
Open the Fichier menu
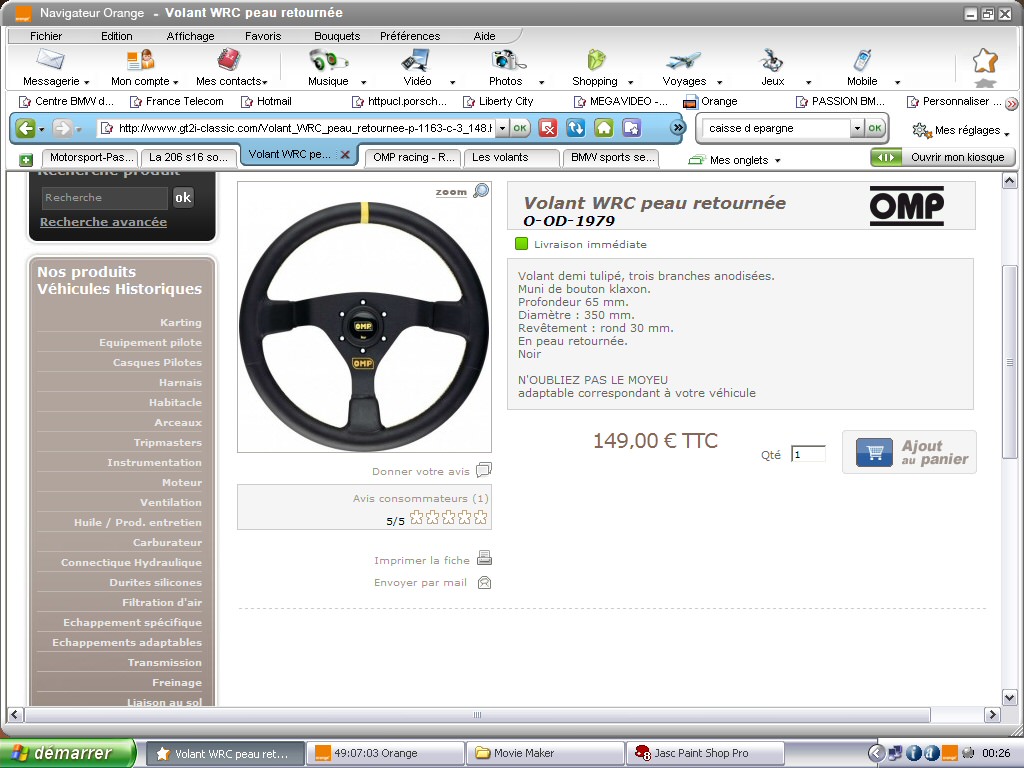point(46,36)
